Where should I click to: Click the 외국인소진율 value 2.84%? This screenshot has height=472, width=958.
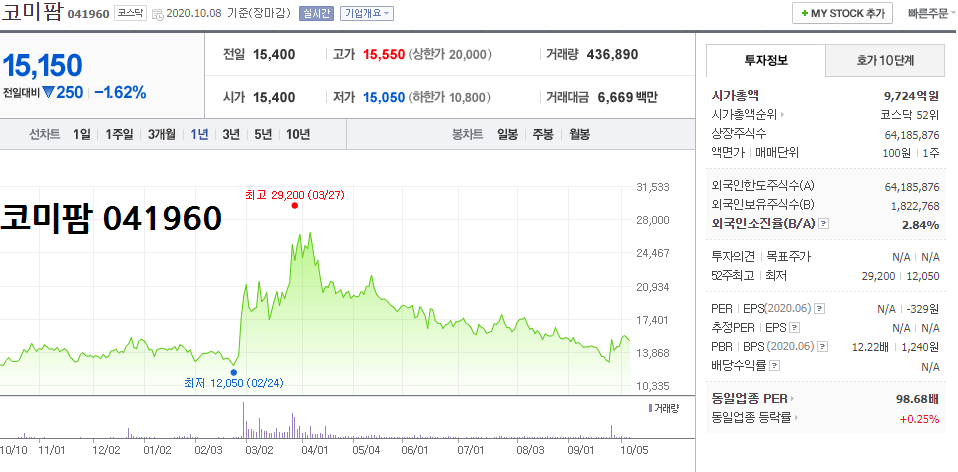pos(921,225)
